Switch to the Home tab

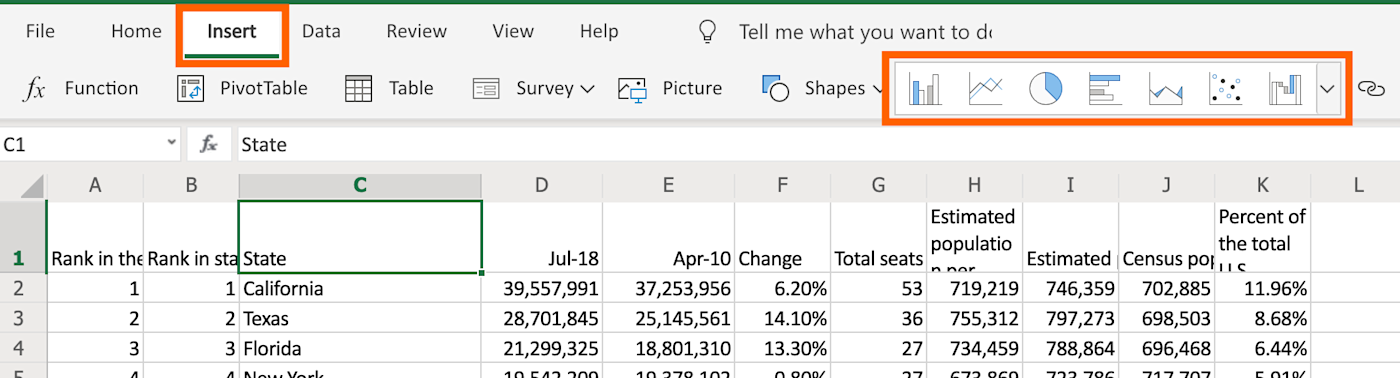pyautogui.click(x=136, y=31)
